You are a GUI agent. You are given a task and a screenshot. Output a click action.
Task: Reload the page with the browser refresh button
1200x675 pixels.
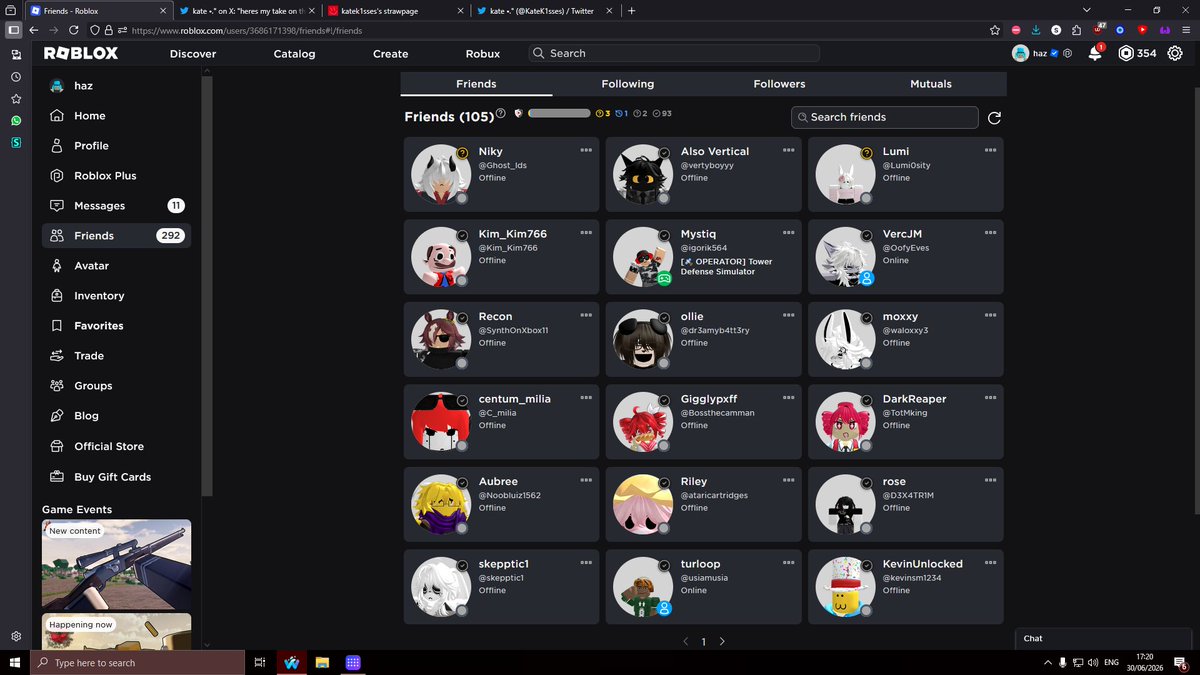tap(74, 30)
